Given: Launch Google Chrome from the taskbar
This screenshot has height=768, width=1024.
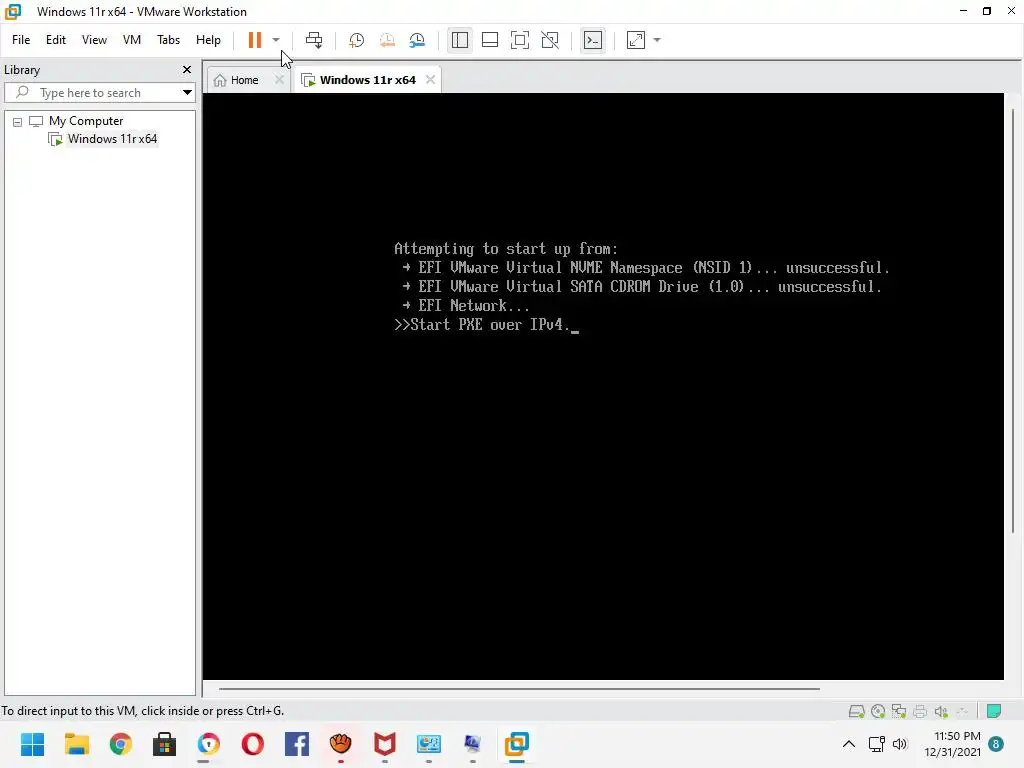Looking at the screenshot, I should (121, 744).
